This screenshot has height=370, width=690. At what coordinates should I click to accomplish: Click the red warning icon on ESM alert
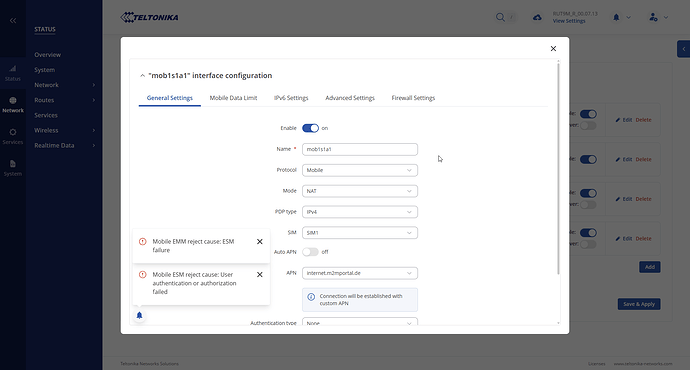click(143, 275)
